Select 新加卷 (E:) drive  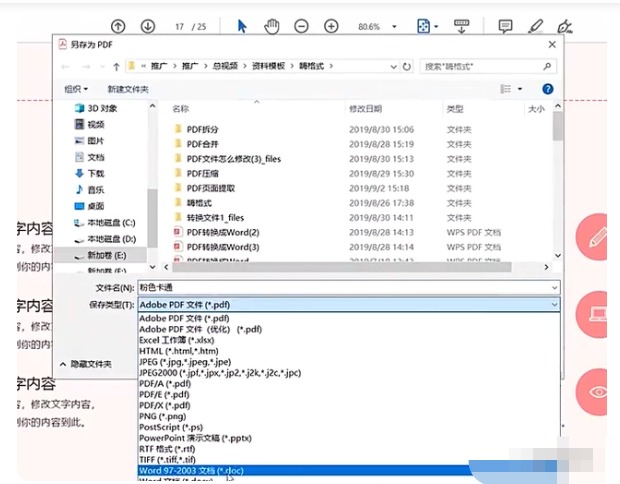pos(100,255)
